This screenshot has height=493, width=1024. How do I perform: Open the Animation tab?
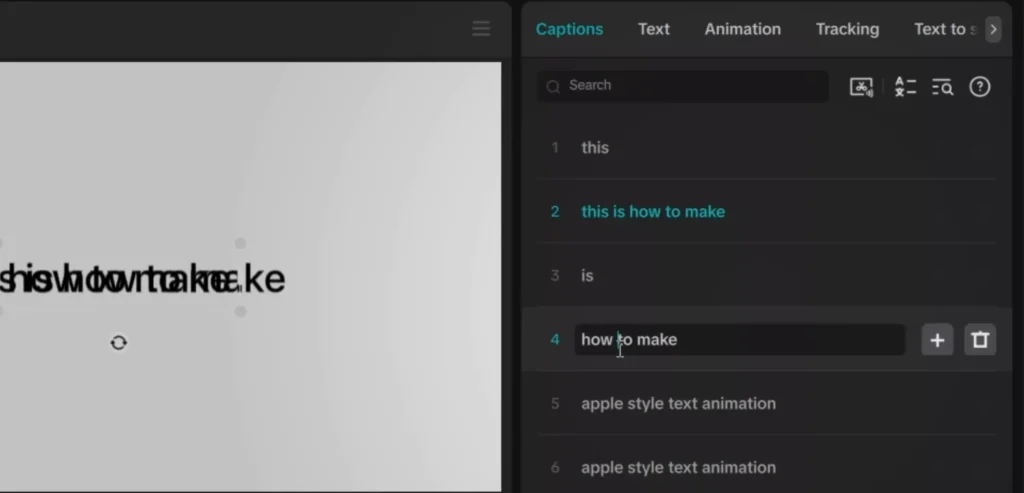click(x=743, y=29)
